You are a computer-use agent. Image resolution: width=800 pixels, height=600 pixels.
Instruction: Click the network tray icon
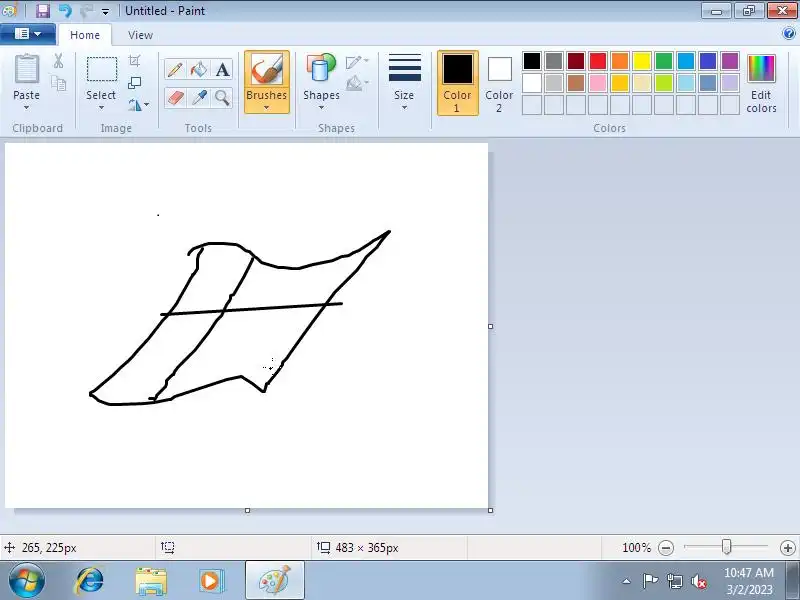click(x=674, y=581)
